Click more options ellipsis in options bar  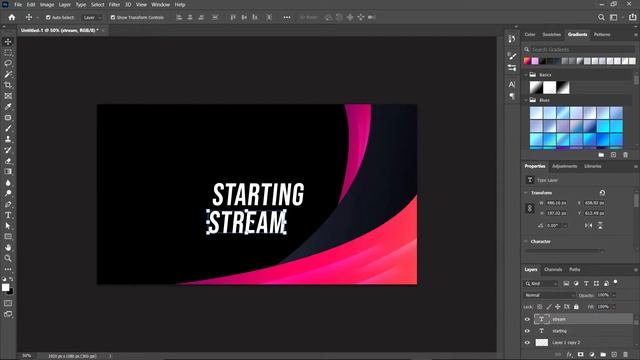click(287, 17)
